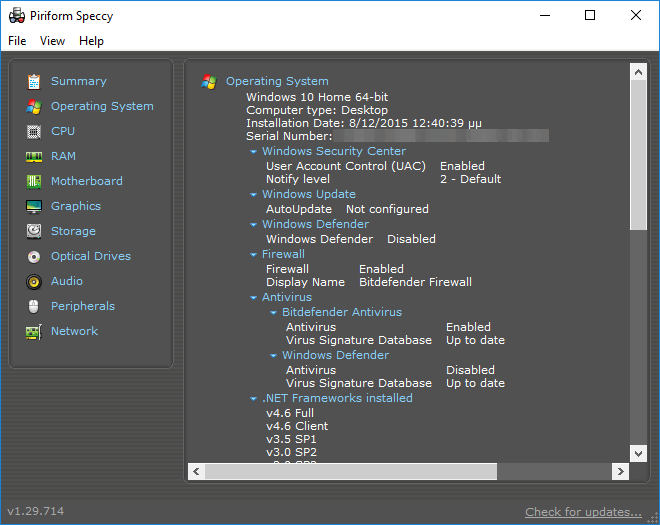Screen dimensions: 660x525
Task: Click the Speccy title bar app icon
Action: pyautogui.click(x=17, y=16)
